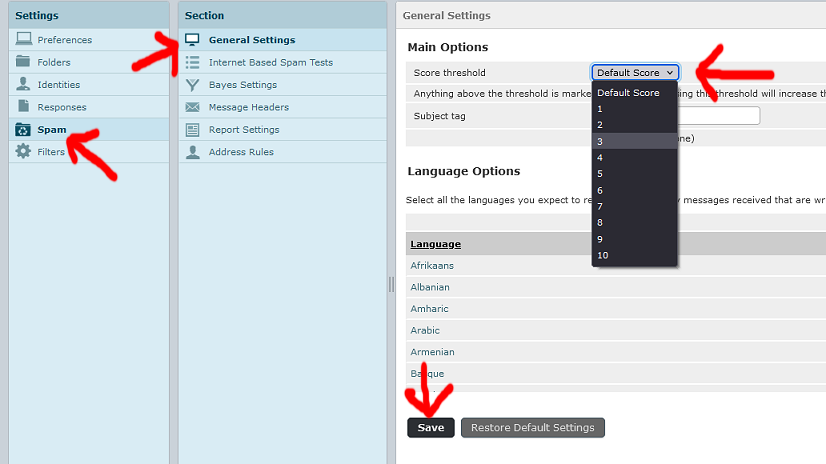Click the Bayes Settings funnel icon
This screenshot has height=464, width=826.
[192, 85]
